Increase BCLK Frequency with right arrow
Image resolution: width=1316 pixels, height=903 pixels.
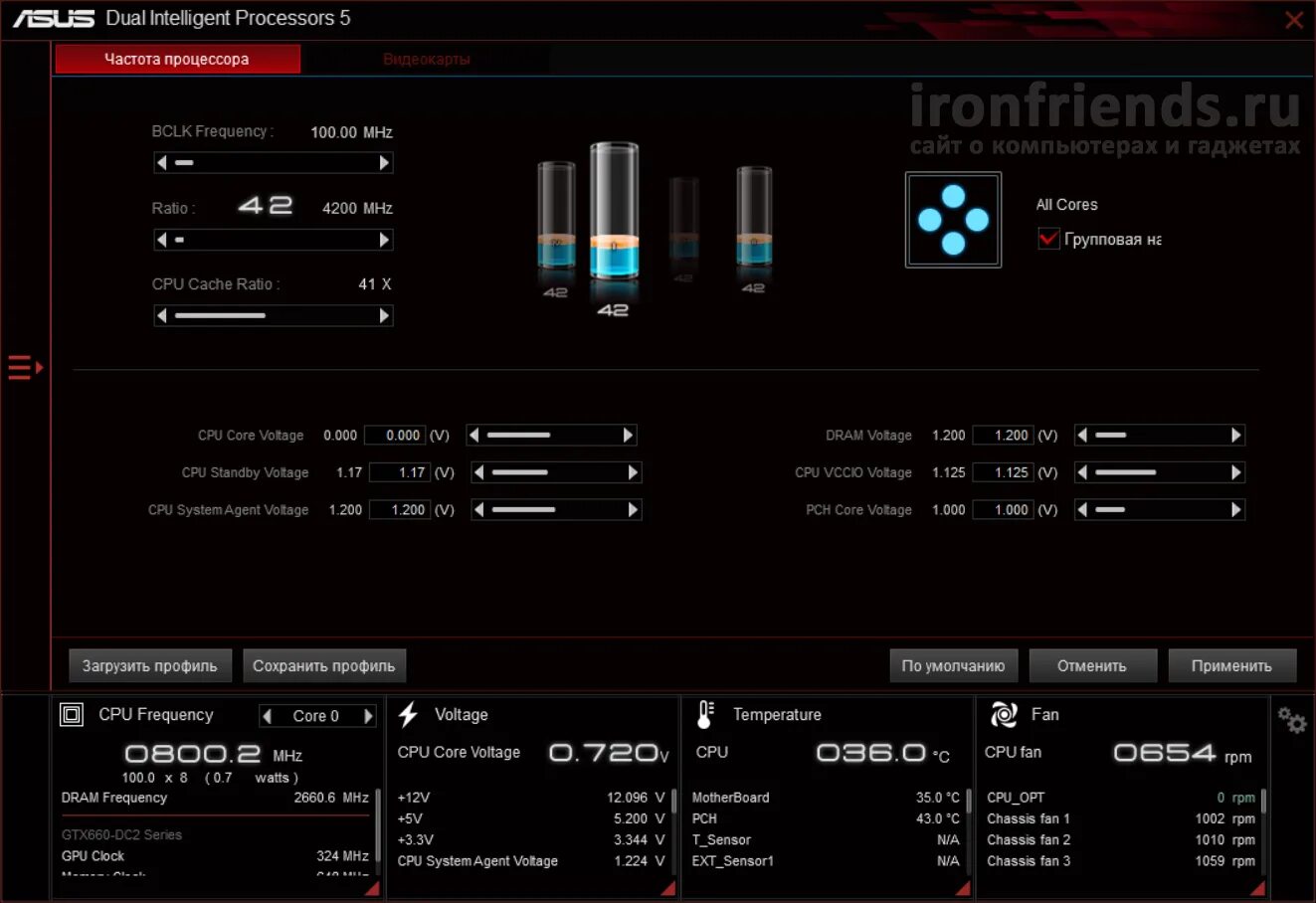pos(385,162)
